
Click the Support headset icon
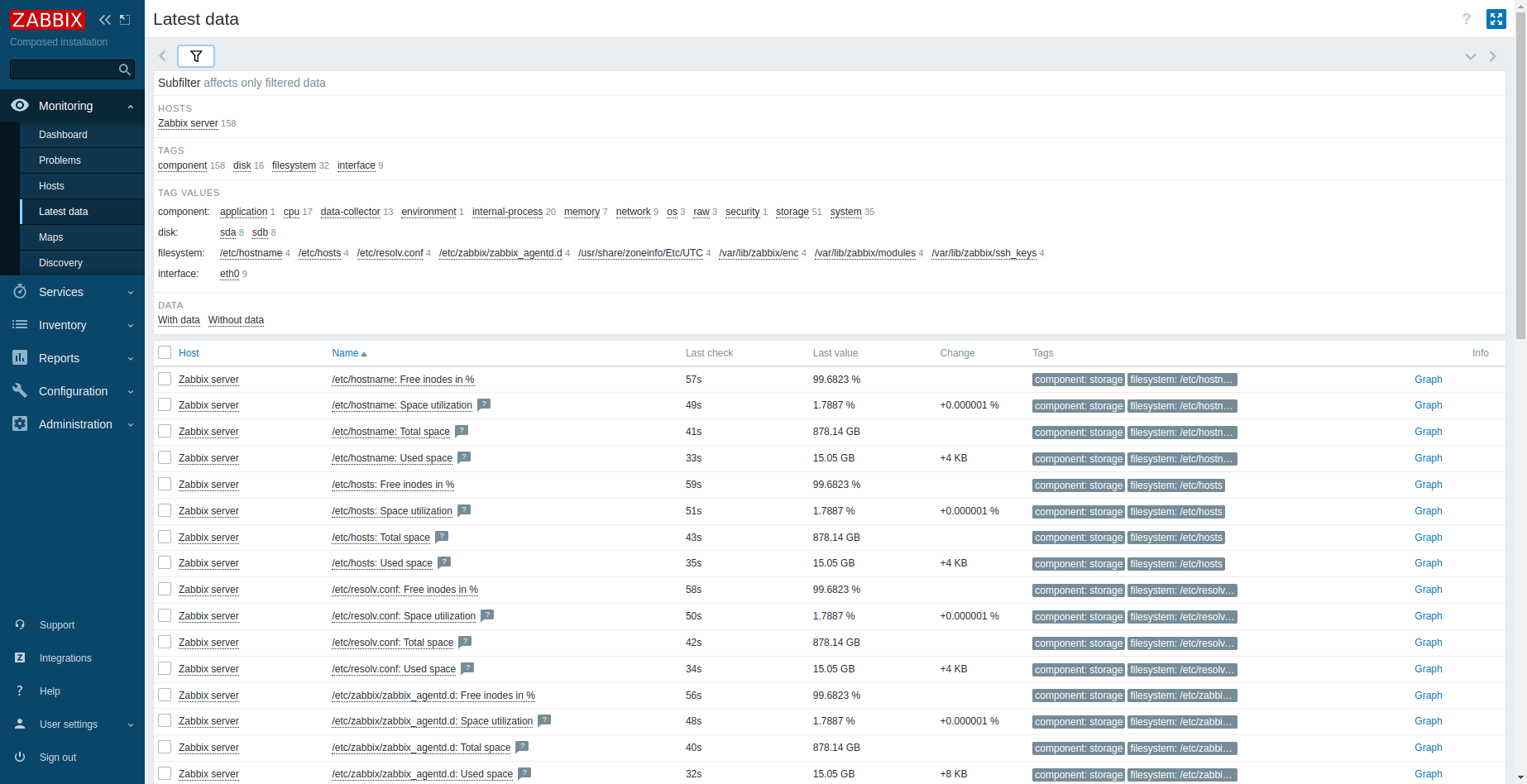20,625
